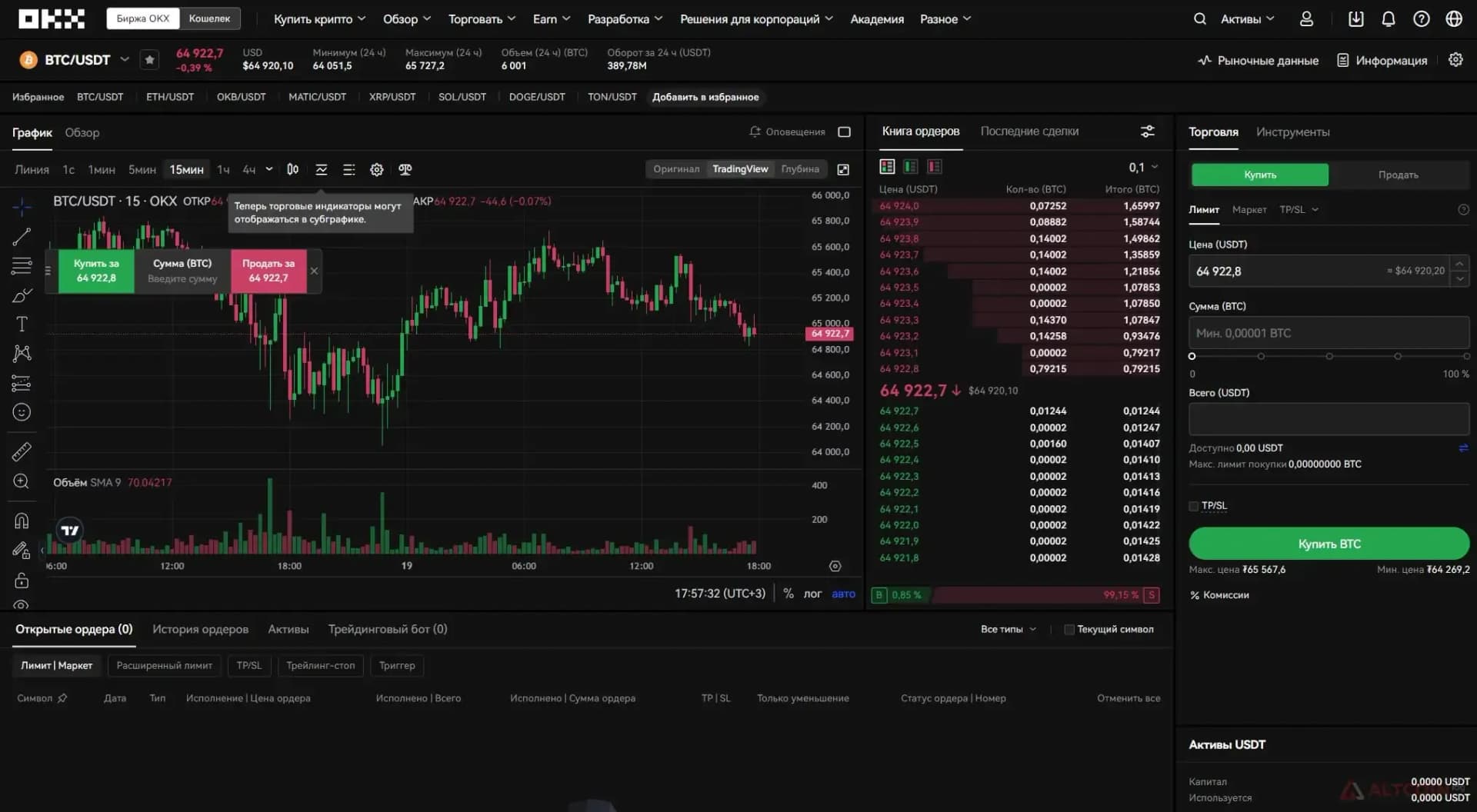This screenshot has width=1477, height=812.
Task: Expand chart to fullscreen
Action: click(843, 169)
